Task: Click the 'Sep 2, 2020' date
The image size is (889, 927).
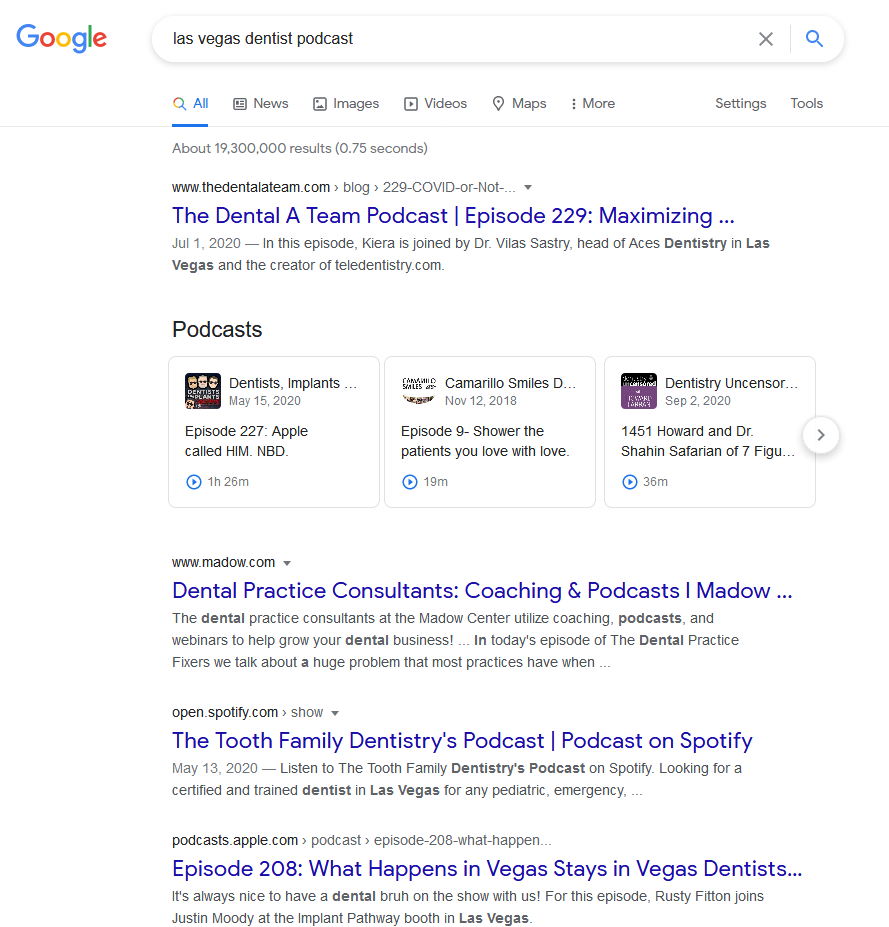Action: (x=698, y=401)
